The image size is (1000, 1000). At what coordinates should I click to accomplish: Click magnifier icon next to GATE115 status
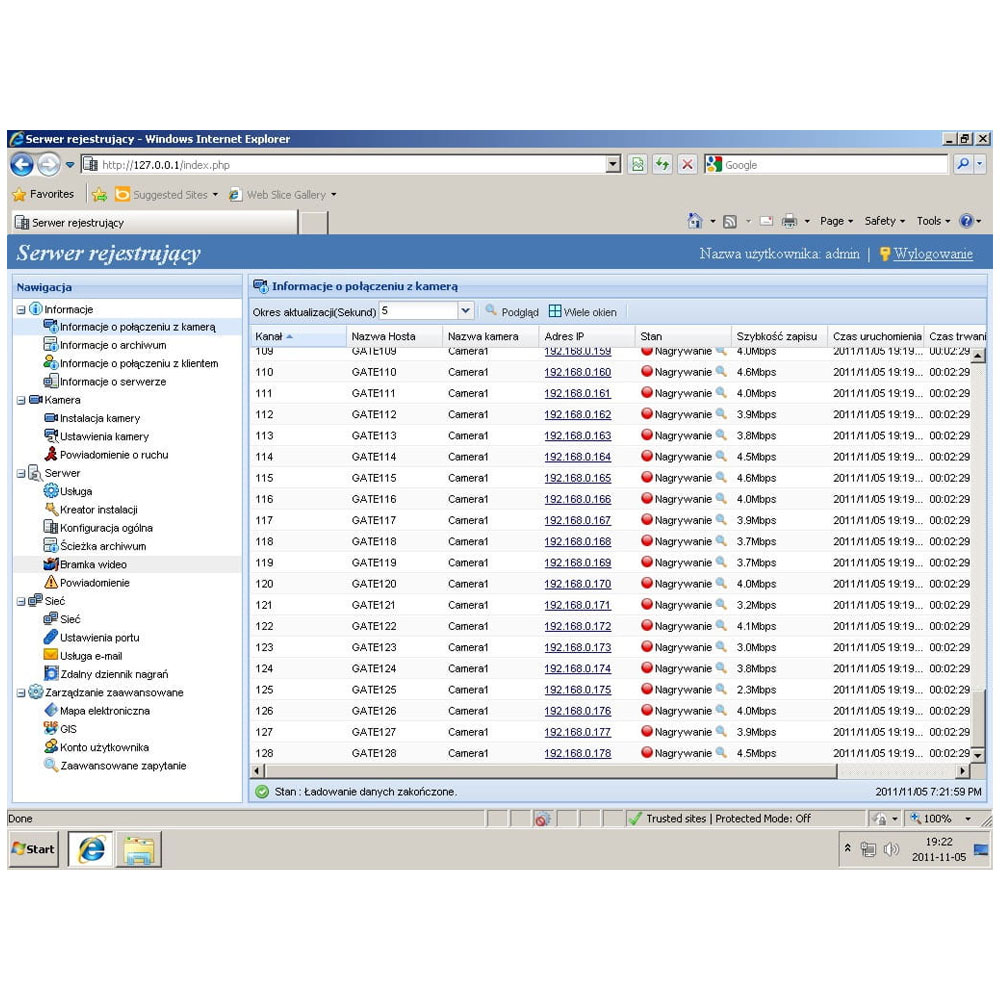(721, 478)
